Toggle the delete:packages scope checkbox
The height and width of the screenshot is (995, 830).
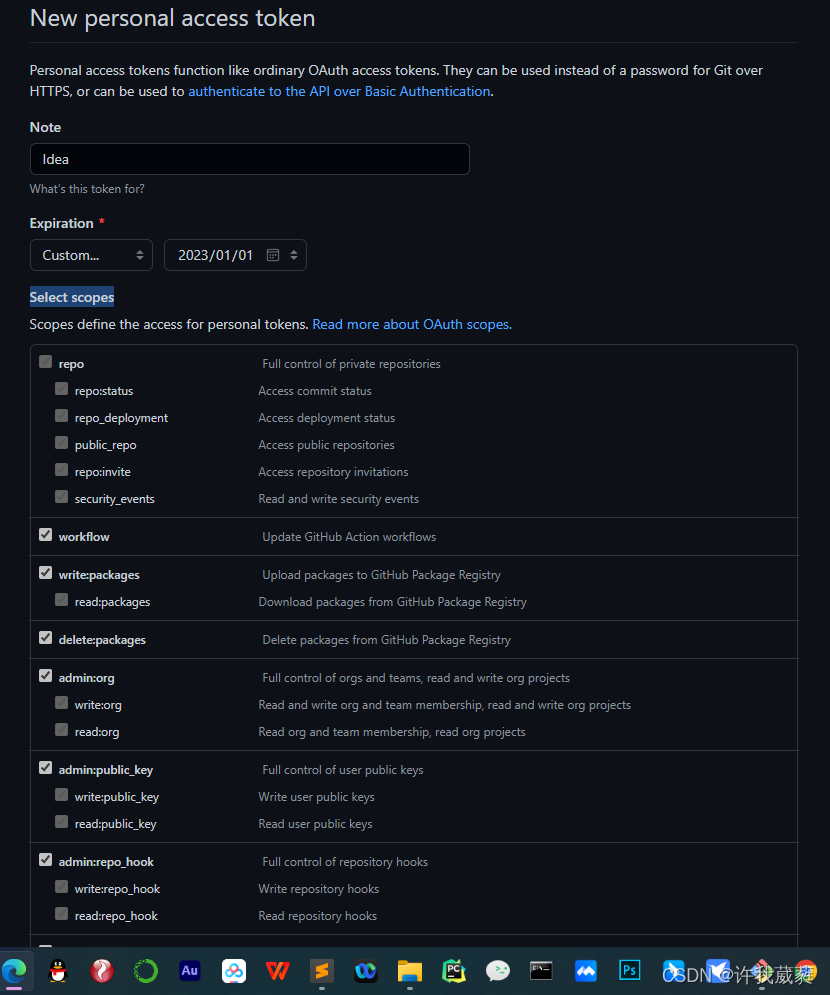click(45, 638)
